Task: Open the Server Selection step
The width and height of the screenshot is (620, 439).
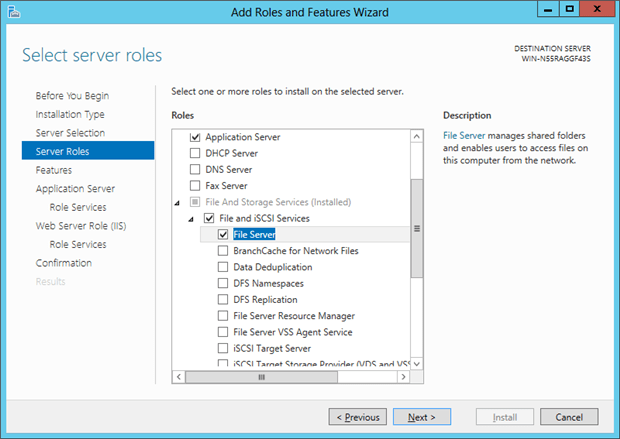Action: pos(70,133)
